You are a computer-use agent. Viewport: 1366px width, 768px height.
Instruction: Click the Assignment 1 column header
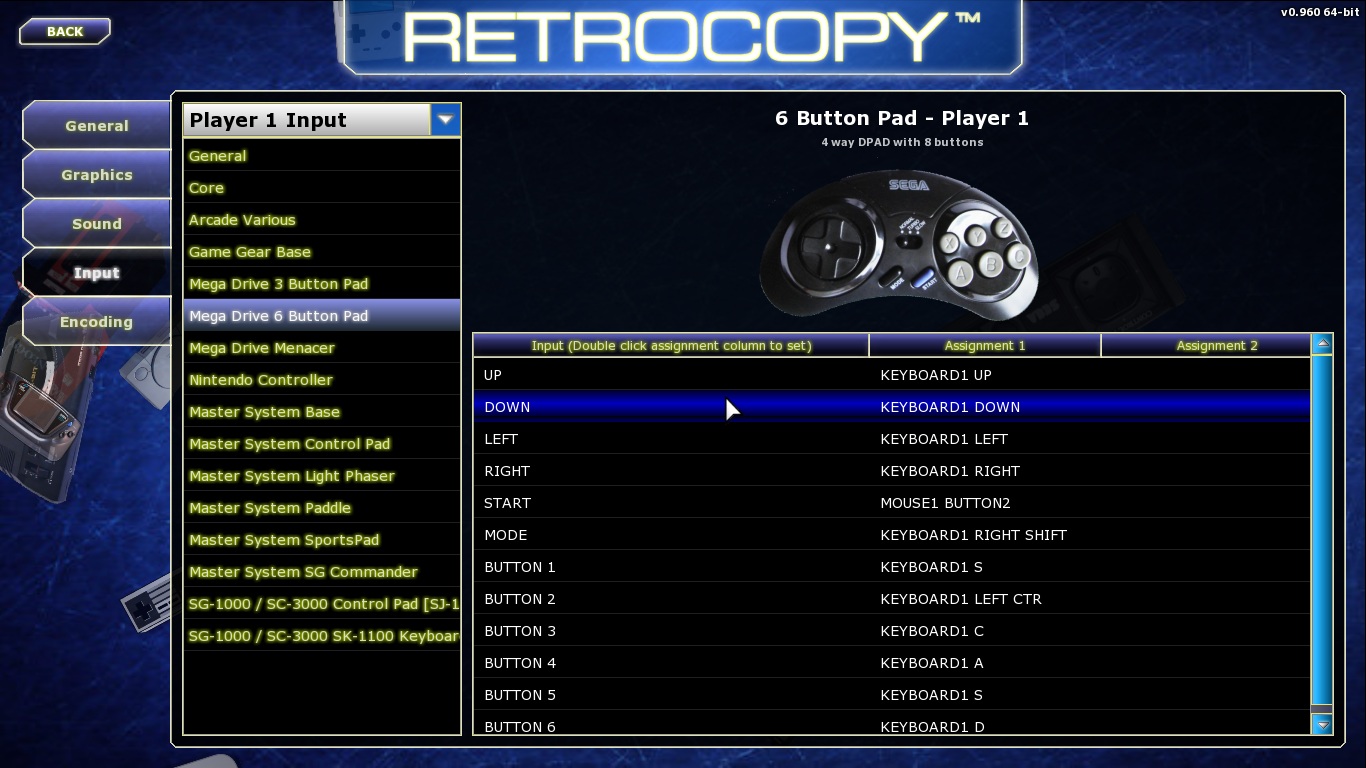coord(984,346)
